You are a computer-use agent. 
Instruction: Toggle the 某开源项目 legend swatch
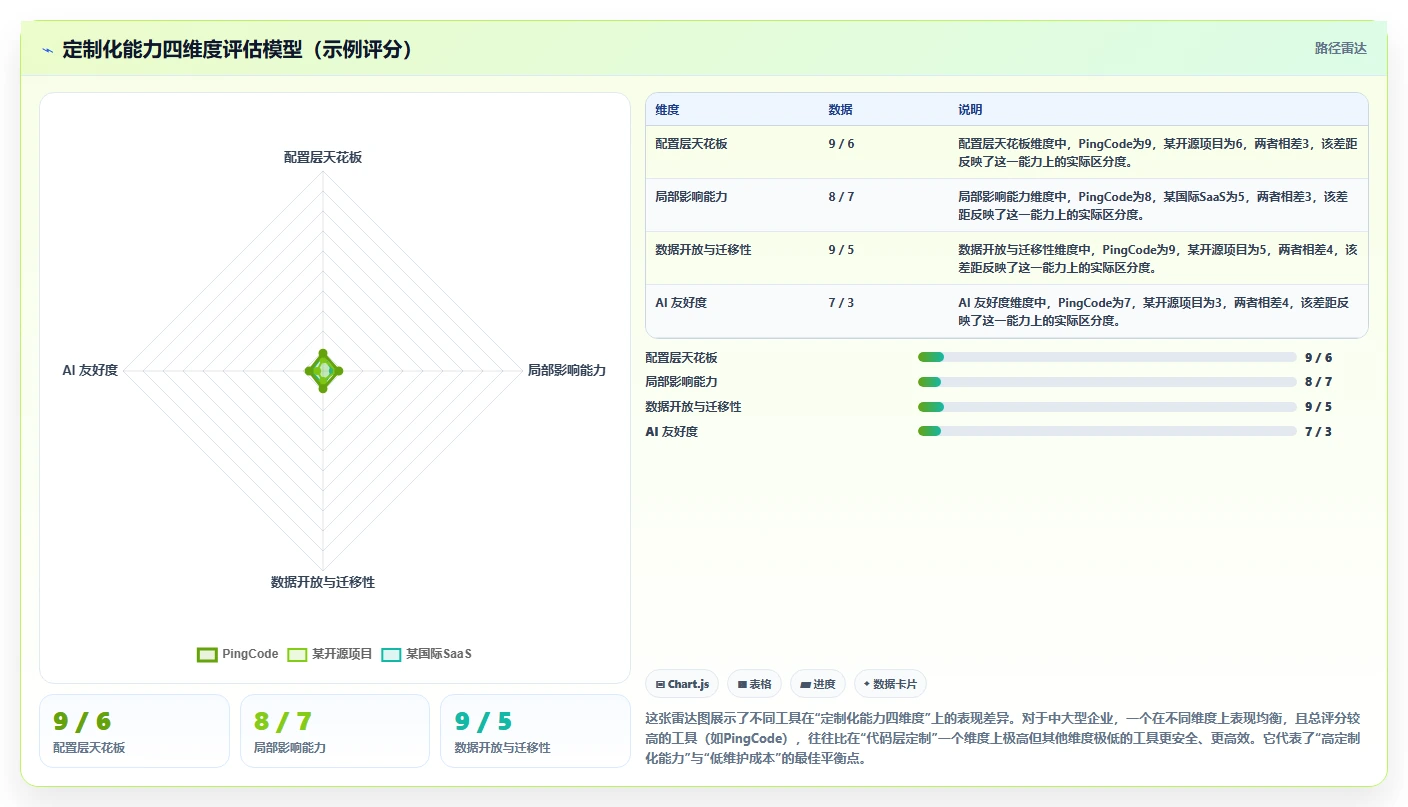297,655
